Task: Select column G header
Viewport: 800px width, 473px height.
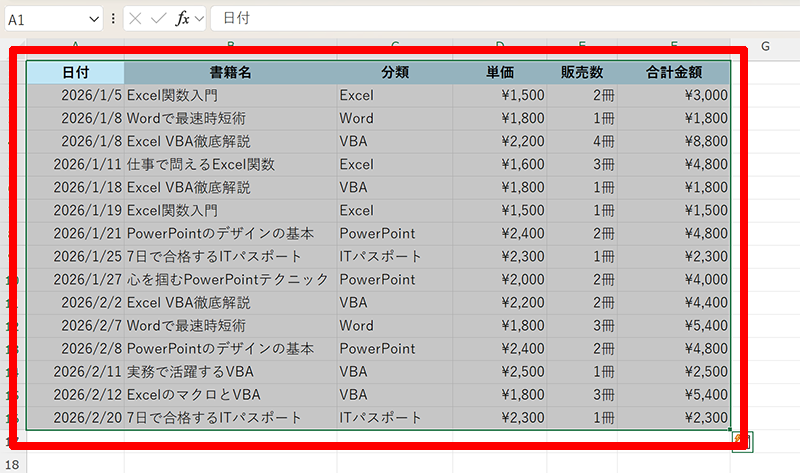Action: [x=765, y=46]
